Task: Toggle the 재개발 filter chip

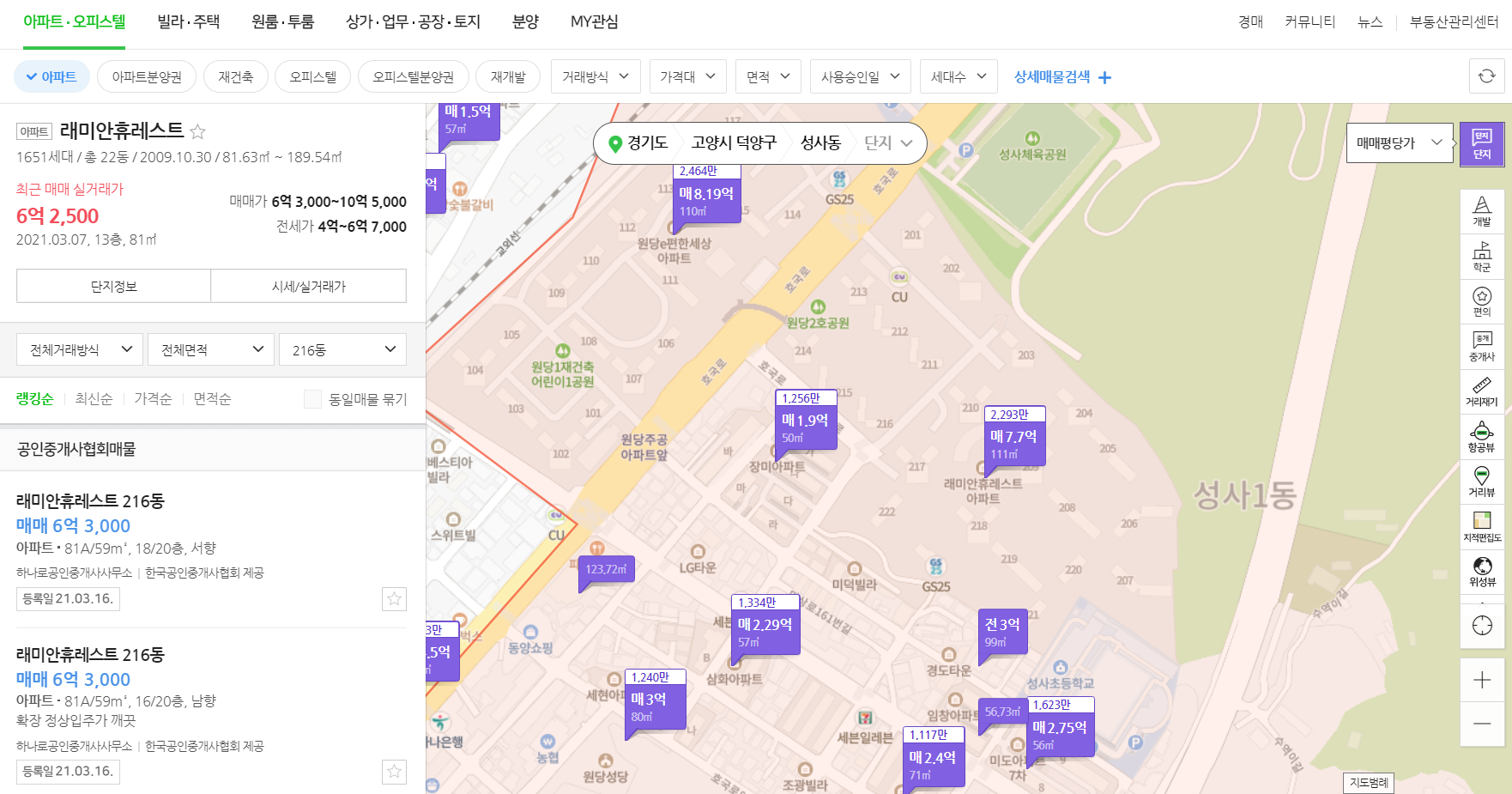Action: [508, 76]
